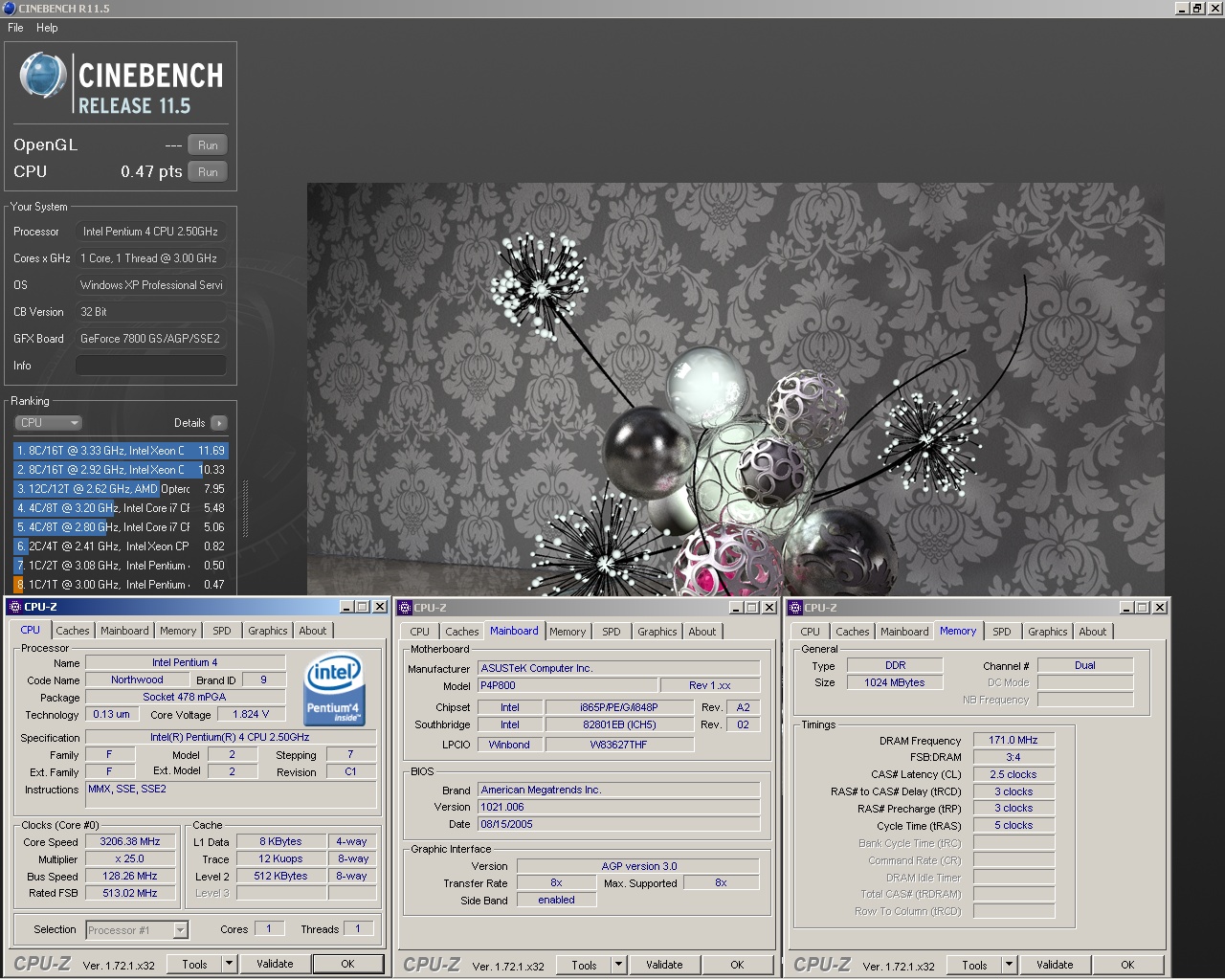Click the Core Voltage value 1.824 V
This screenshot has height=980, width=1225.
(251, 714)
